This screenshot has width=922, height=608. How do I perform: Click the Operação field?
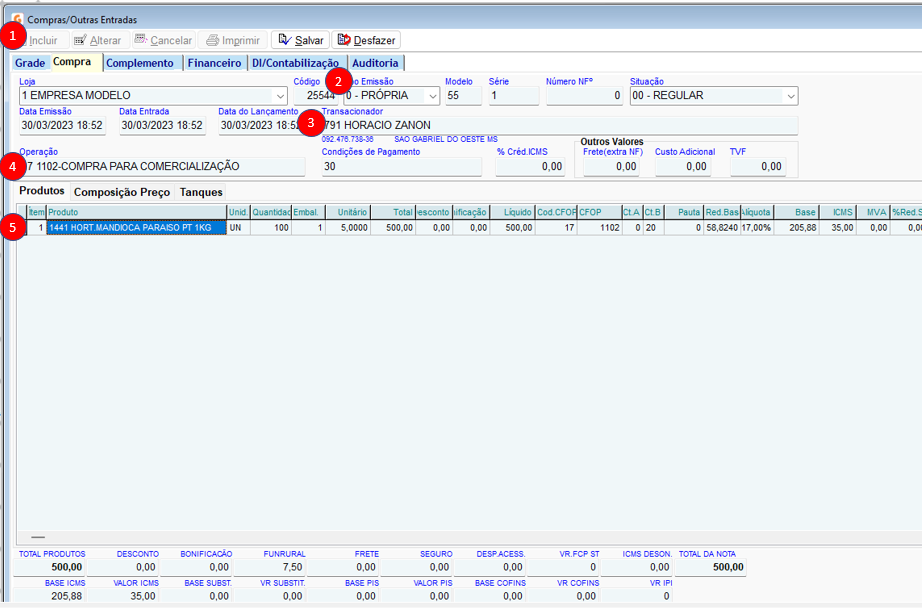pos(162,166)
